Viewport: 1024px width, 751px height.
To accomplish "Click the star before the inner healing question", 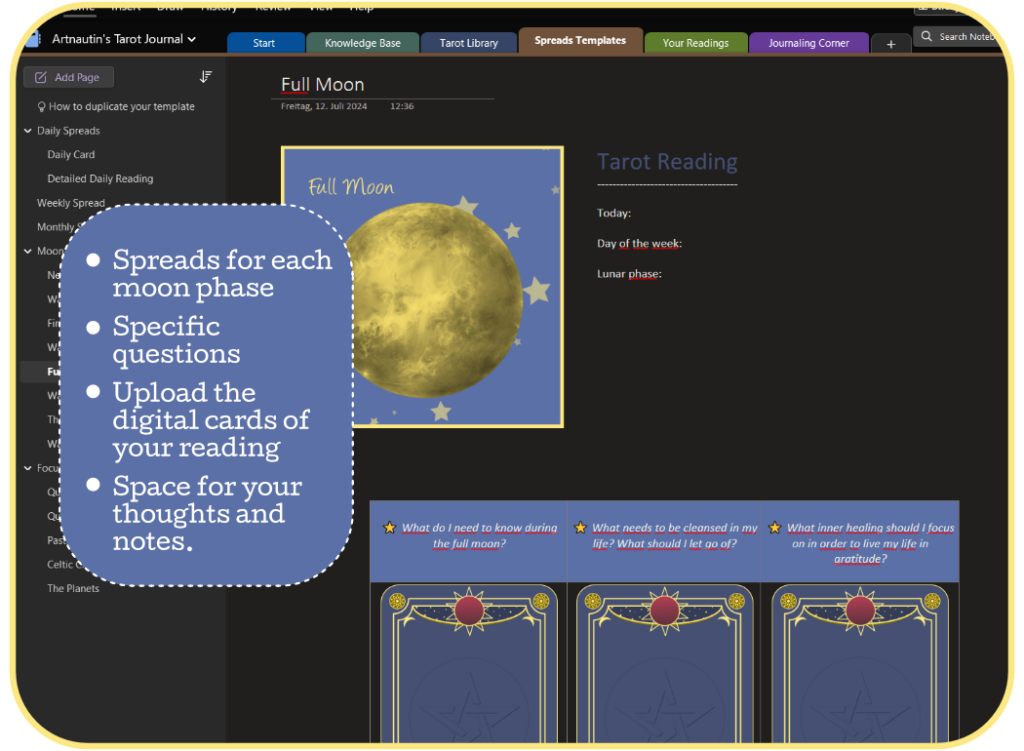I will [774, 528].
